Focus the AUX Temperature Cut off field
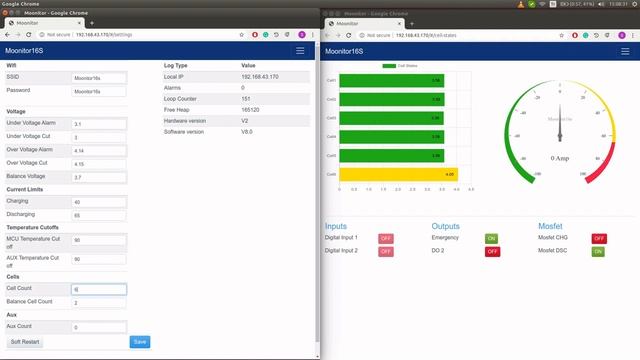Image resolution: width=640 pixels, height=360 pixels. click(x=99, y=259)
